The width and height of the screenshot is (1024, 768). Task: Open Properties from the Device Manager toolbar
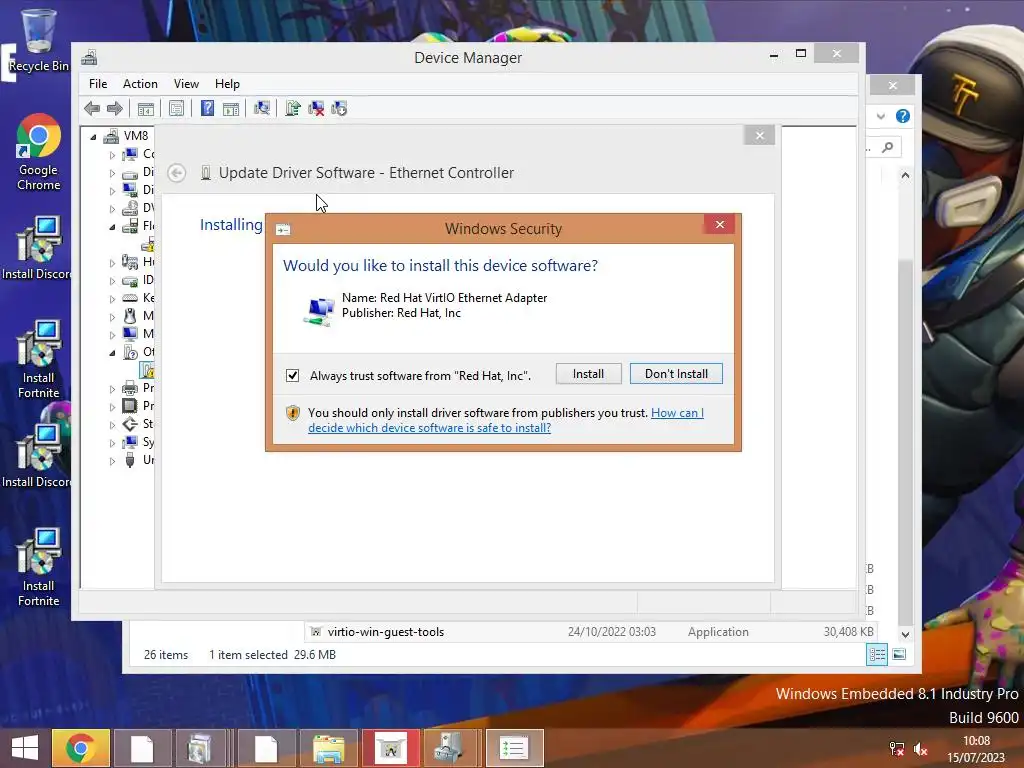click(x=176, y=108)
